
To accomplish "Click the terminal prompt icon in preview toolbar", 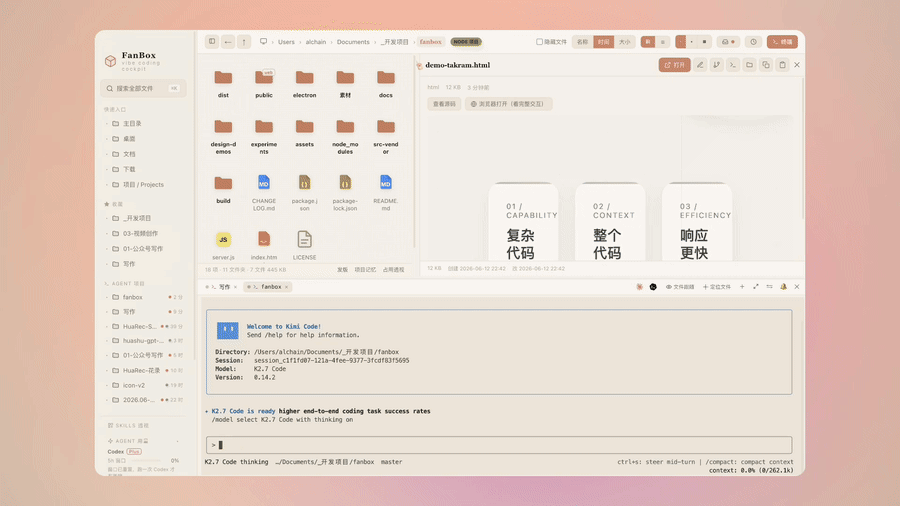I will [x=733, y=65].
